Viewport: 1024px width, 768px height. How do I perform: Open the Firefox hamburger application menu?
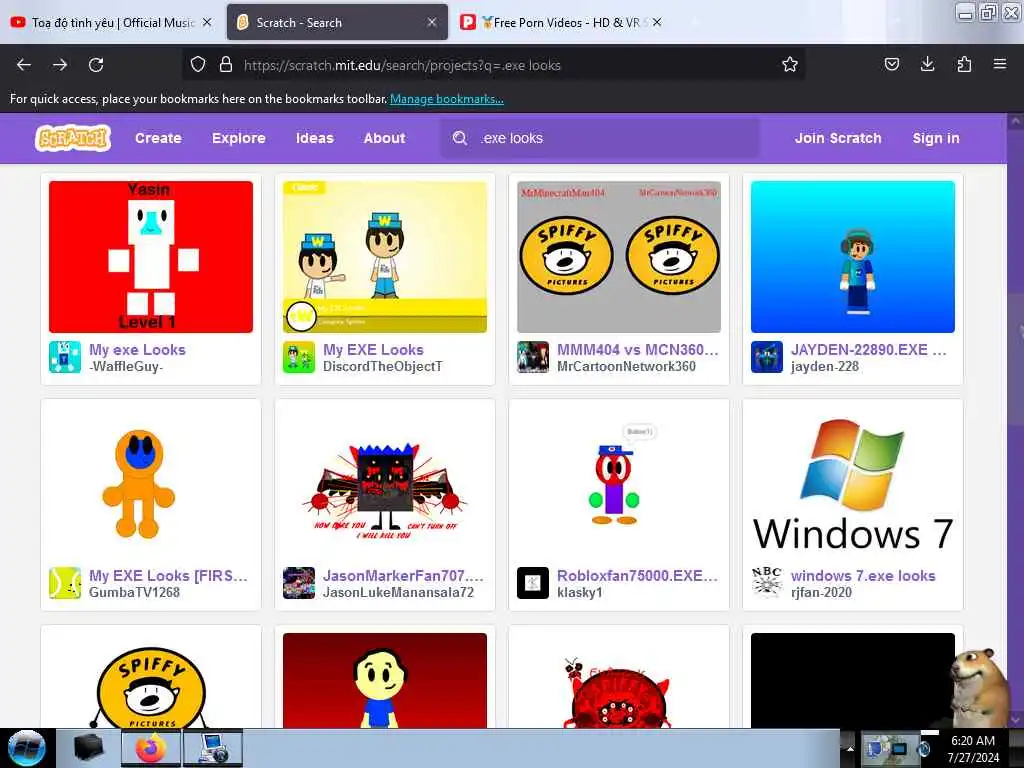click(x=1000, y=65)
